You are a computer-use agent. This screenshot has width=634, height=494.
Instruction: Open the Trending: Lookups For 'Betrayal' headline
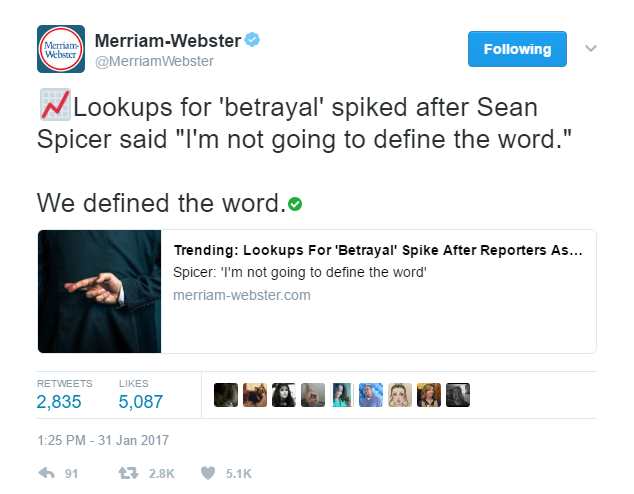coord(378,251)
